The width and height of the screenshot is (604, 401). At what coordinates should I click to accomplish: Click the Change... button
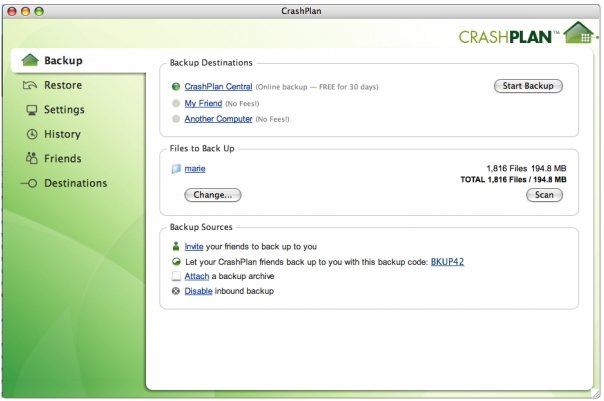pos(213,195)
